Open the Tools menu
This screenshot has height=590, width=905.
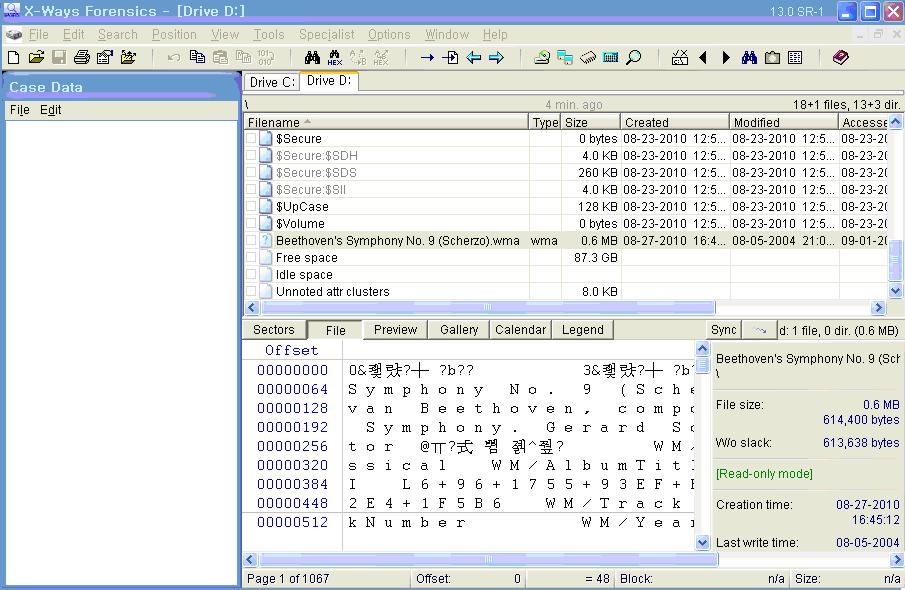[269, 35]
